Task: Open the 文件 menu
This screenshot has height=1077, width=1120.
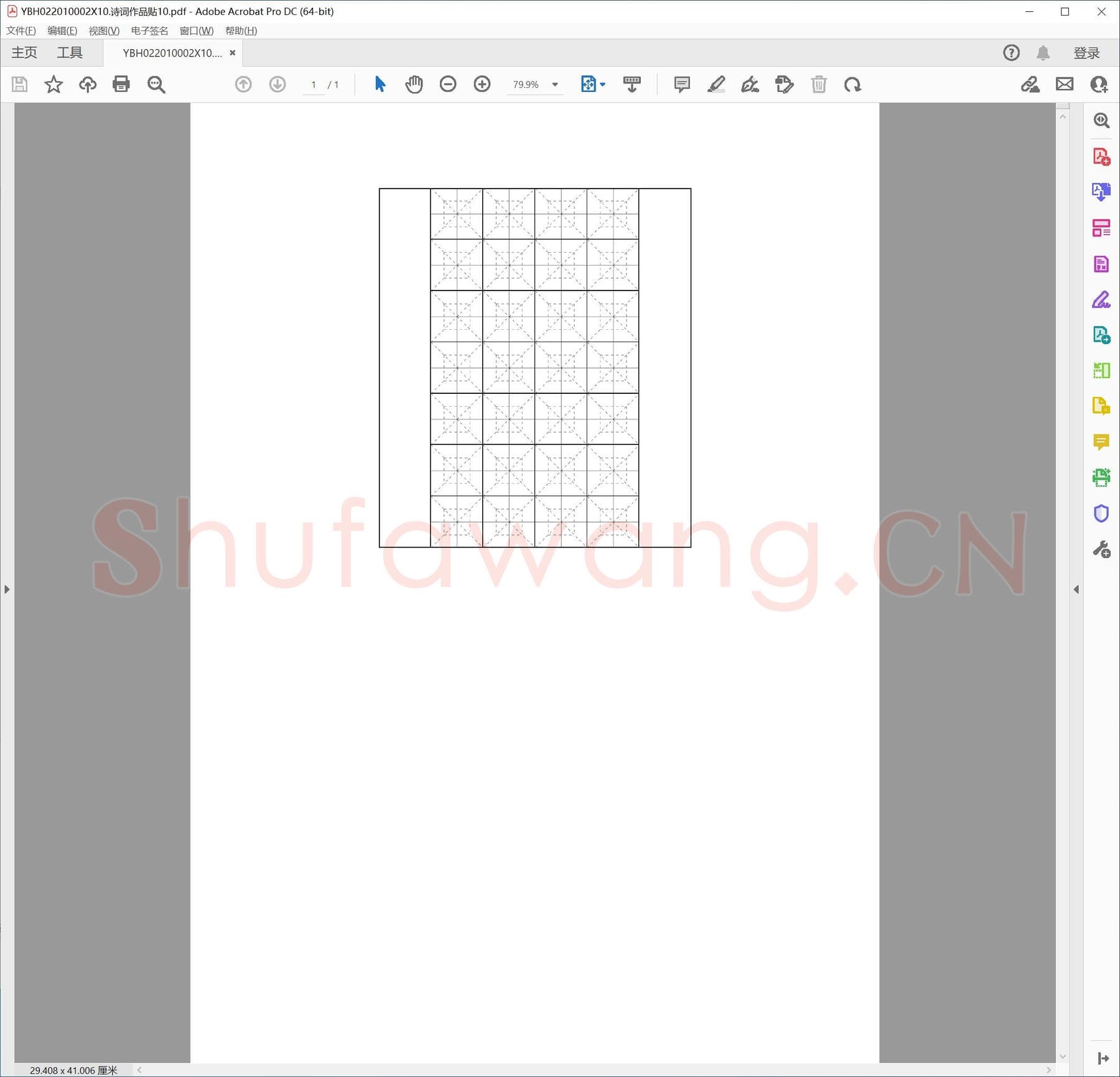Action: pos(21,30)
